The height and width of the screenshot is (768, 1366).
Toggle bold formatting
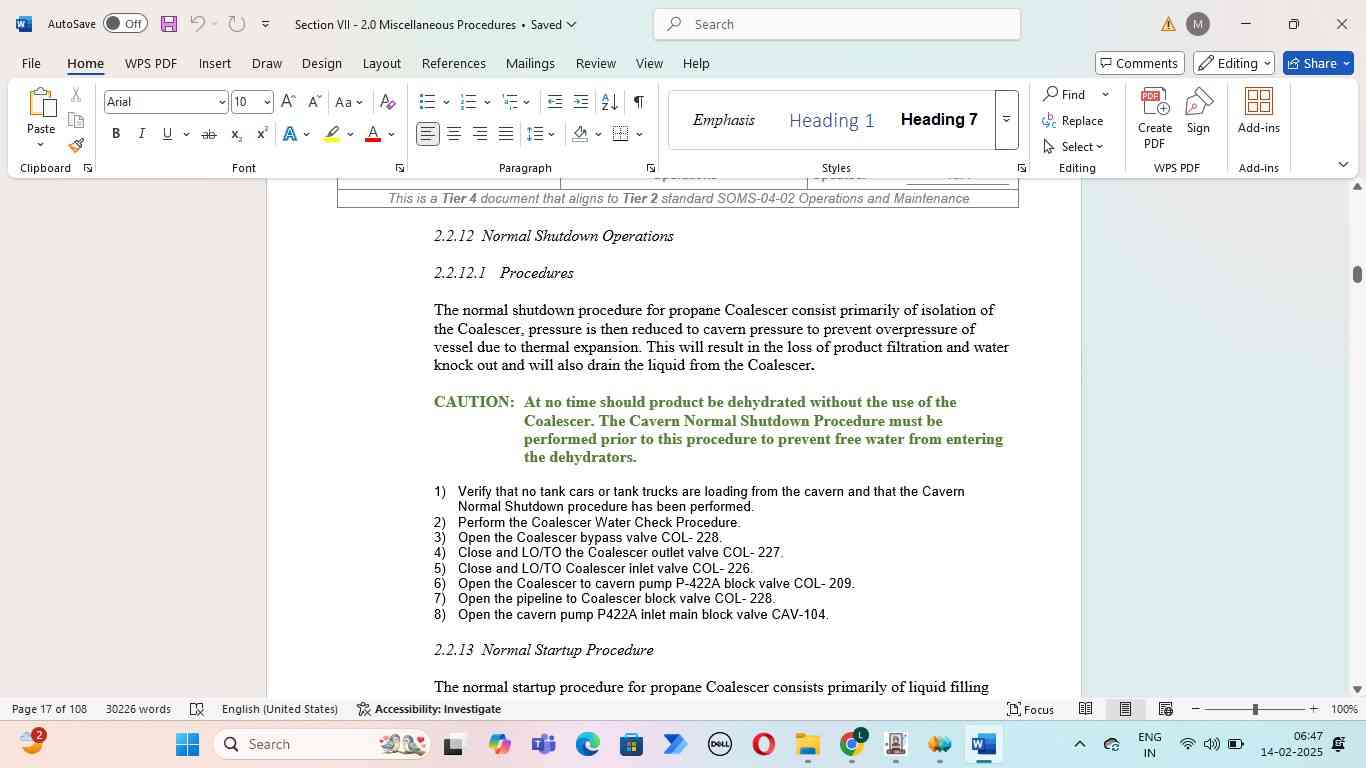116,134
